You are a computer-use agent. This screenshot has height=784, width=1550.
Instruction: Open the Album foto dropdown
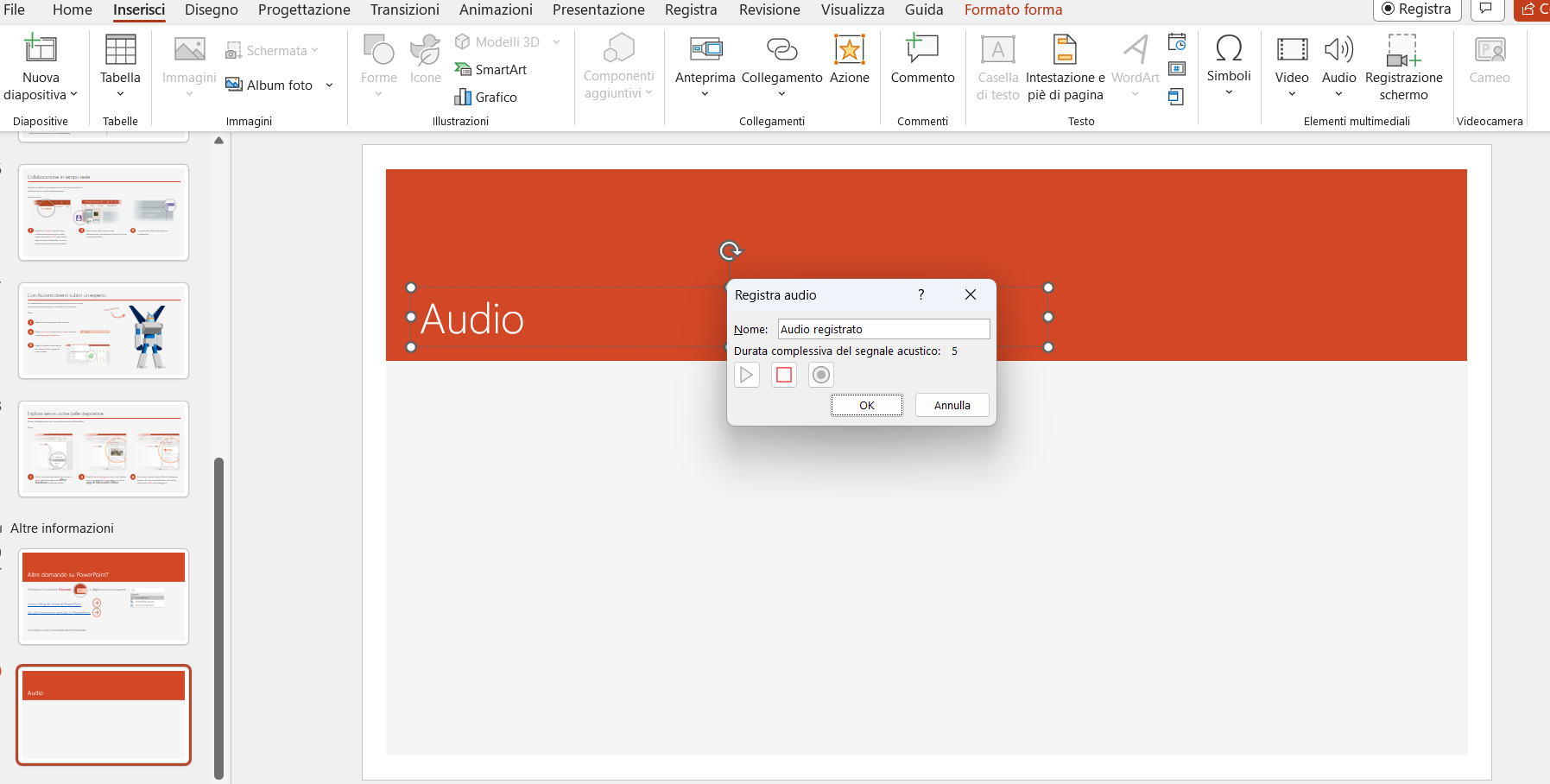[x=329, y=85]
